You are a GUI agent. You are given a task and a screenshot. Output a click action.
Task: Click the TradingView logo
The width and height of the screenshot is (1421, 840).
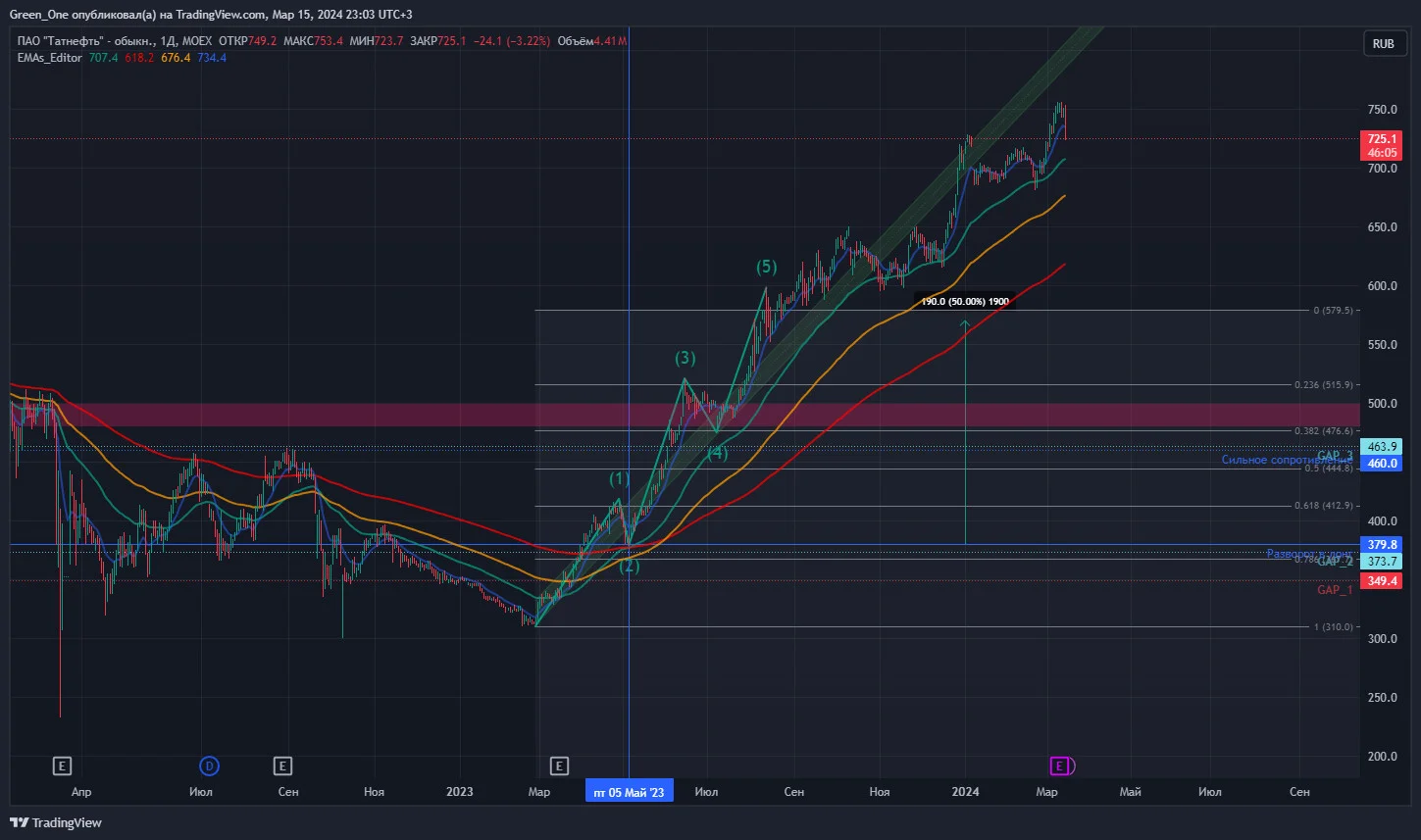[x=56, y=822]
